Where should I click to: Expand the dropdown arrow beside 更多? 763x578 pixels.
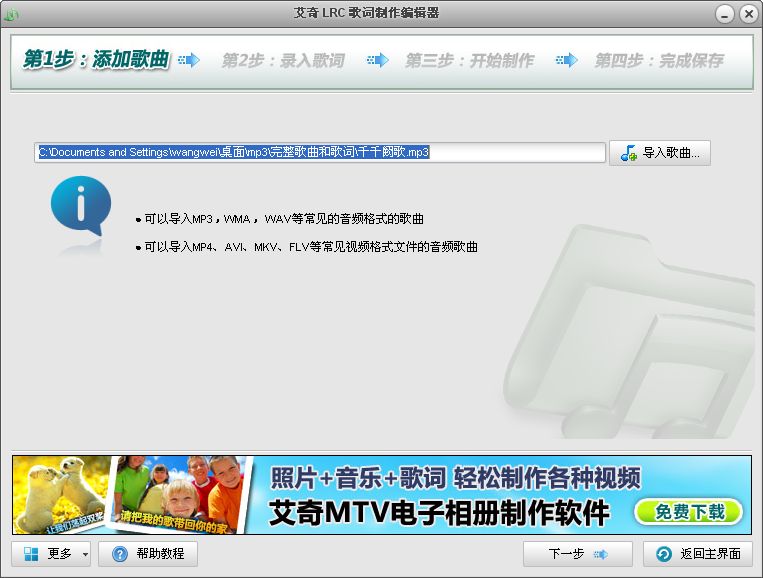pyautogui.click(x=86, y=554)
